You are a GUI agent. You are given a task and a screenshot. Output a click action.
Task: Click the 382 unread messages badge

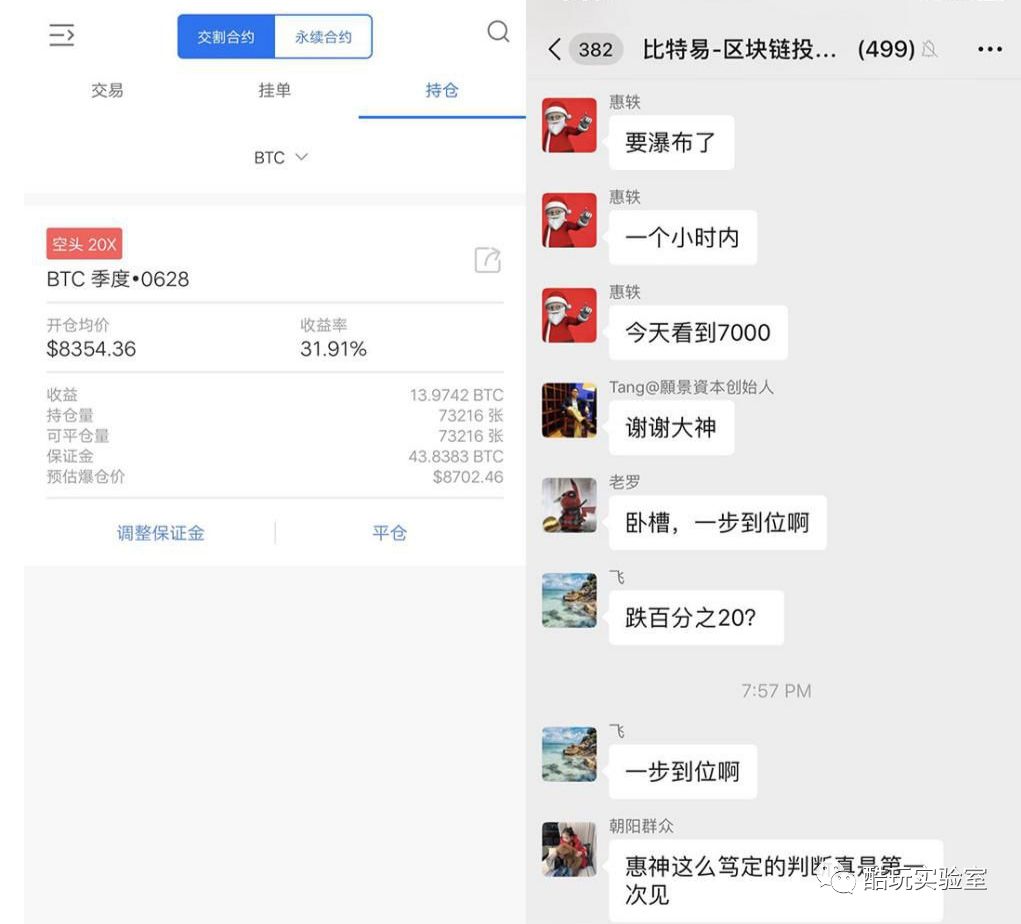pyautogui.click(x=594, y=49)
